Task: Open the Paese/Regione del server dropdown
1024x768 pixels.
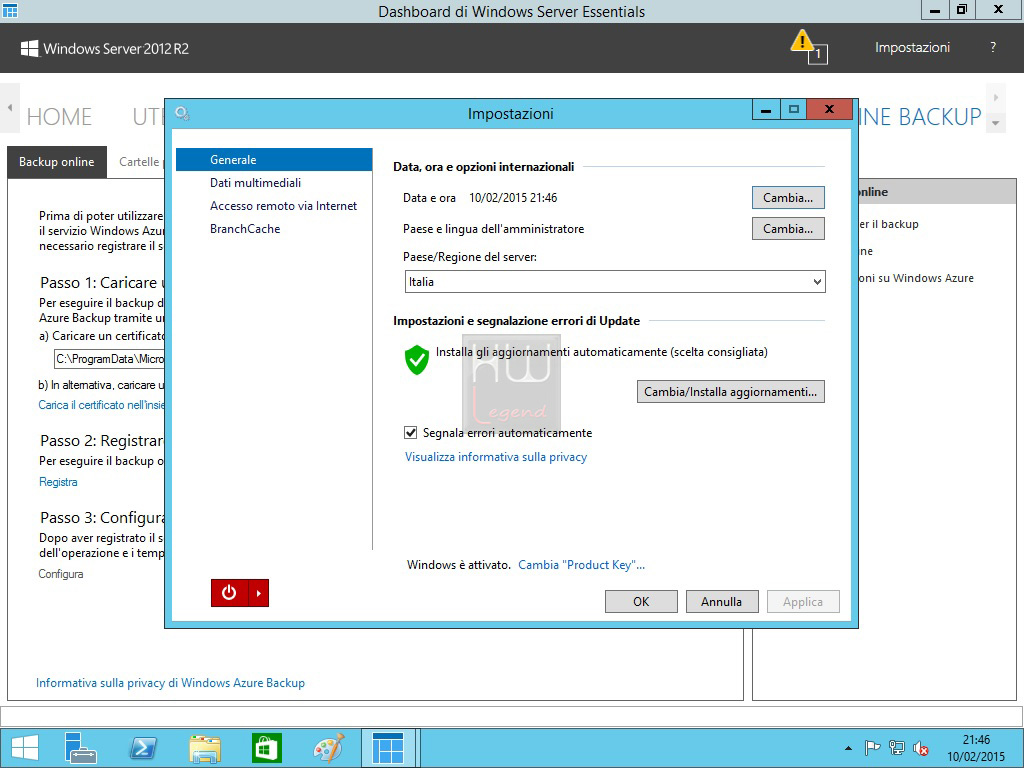Action: (615, 281)
